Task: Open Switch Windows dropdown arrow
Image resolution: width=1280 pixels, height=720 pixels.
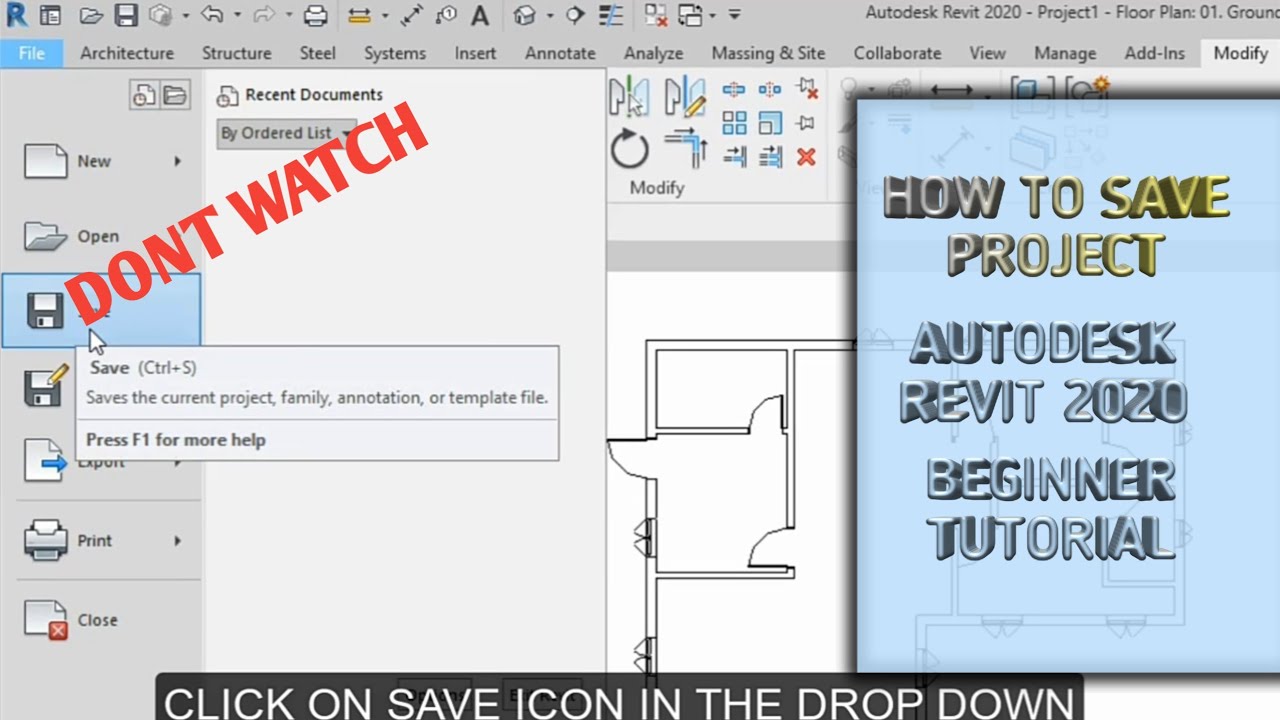Action: click(712, 15)
